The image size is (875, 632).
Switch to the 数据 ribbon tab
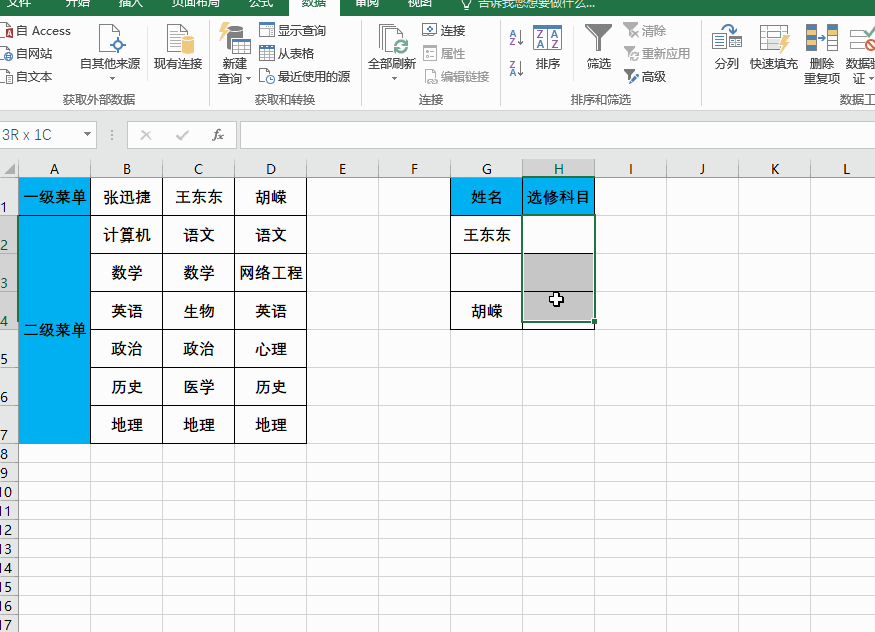pos(314,4)
